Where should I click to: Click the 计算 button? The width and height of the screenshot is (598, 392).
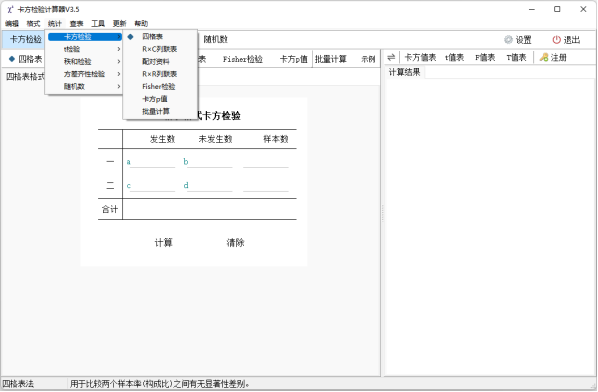163,243
